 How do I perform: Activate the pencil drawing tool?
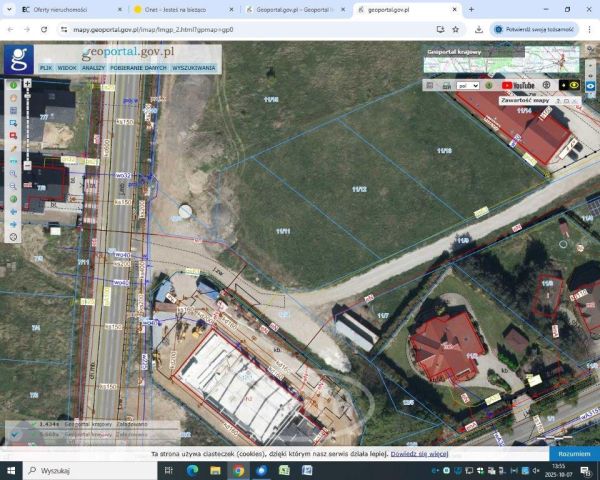pos(13,149)
